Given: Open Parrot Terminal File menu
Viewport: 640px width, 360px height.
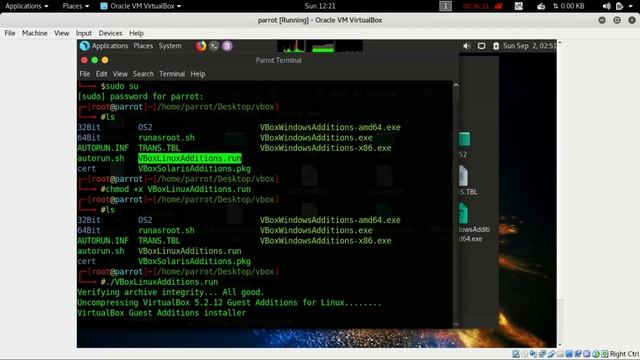Looking at the screenshot, I should [x=85, y=74].
